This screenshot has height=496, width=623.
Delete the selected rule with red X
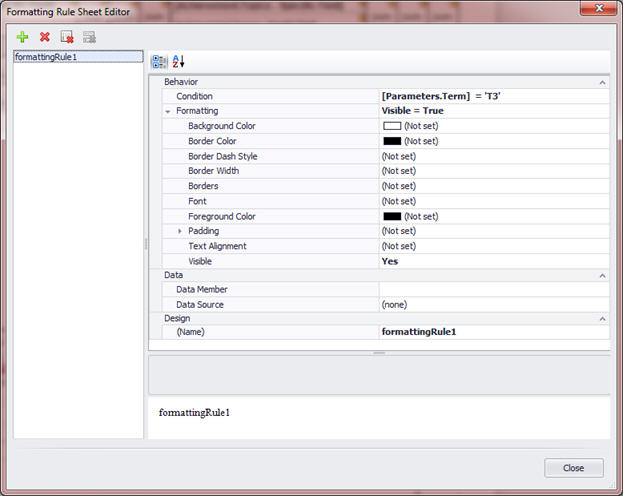tap(45, 37)
